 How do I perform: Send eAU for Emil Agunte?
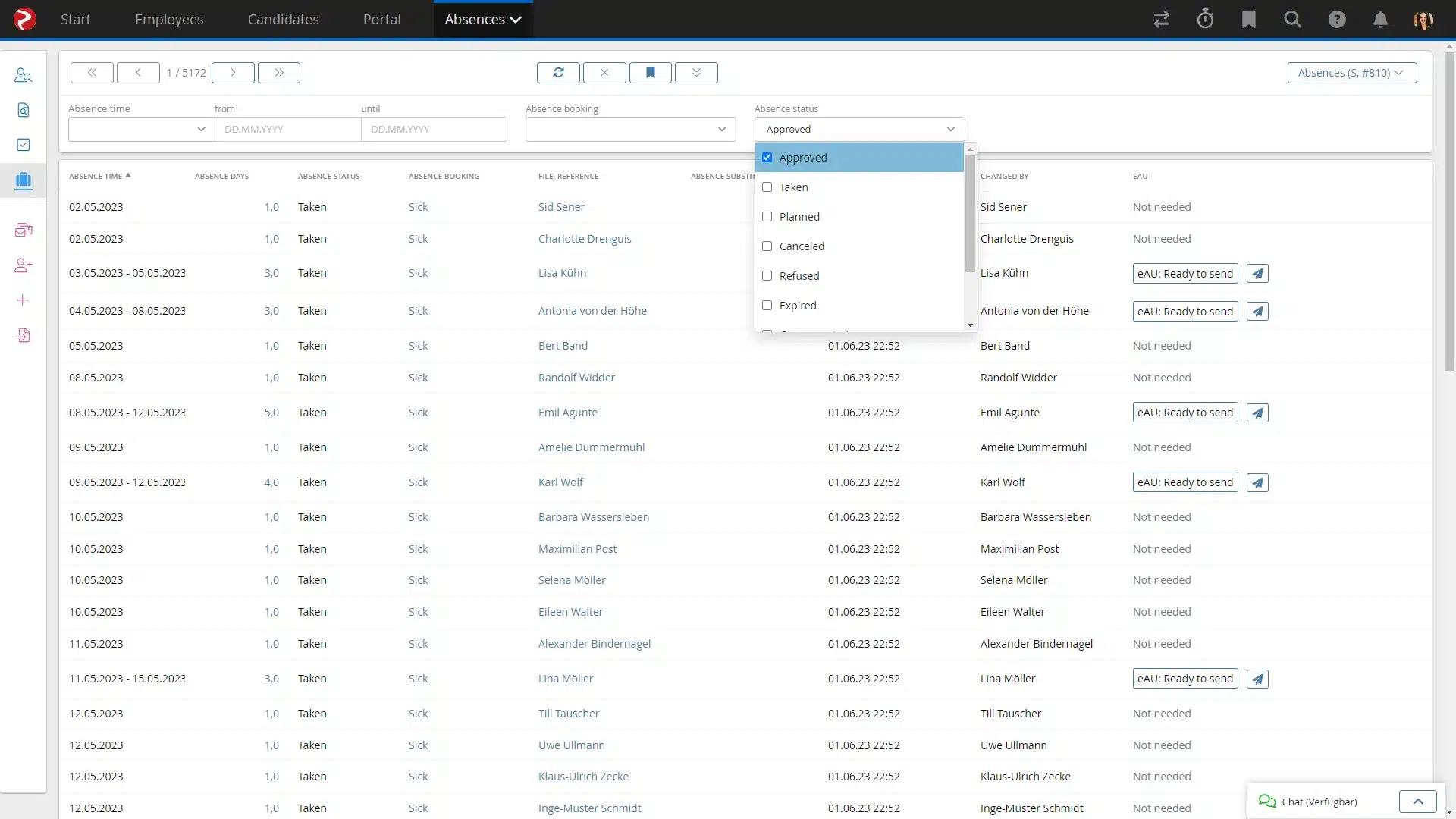click(x=1257, y=413)
